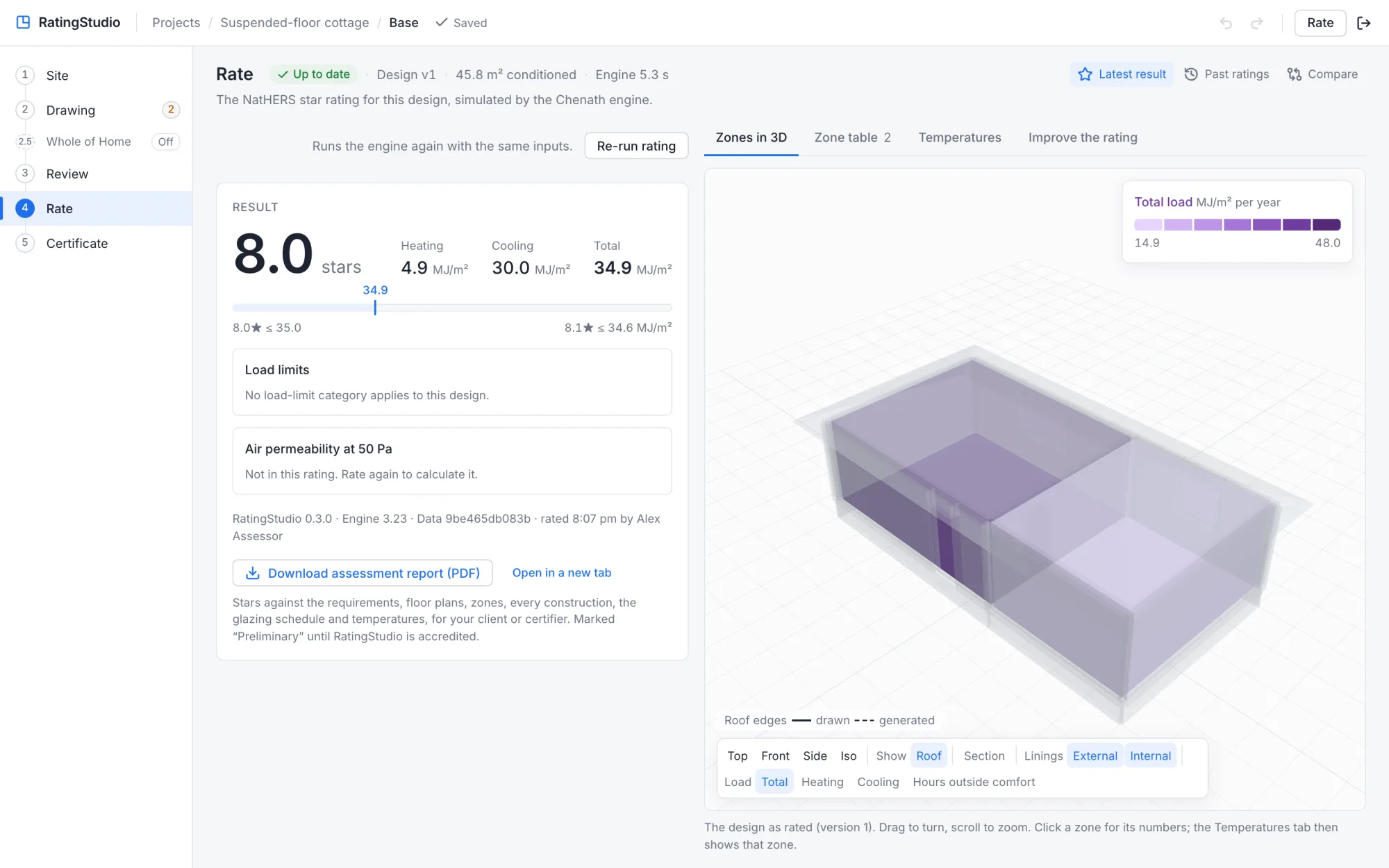
Task: Open report in a new tab link
Action: click(x=562, y=573)
